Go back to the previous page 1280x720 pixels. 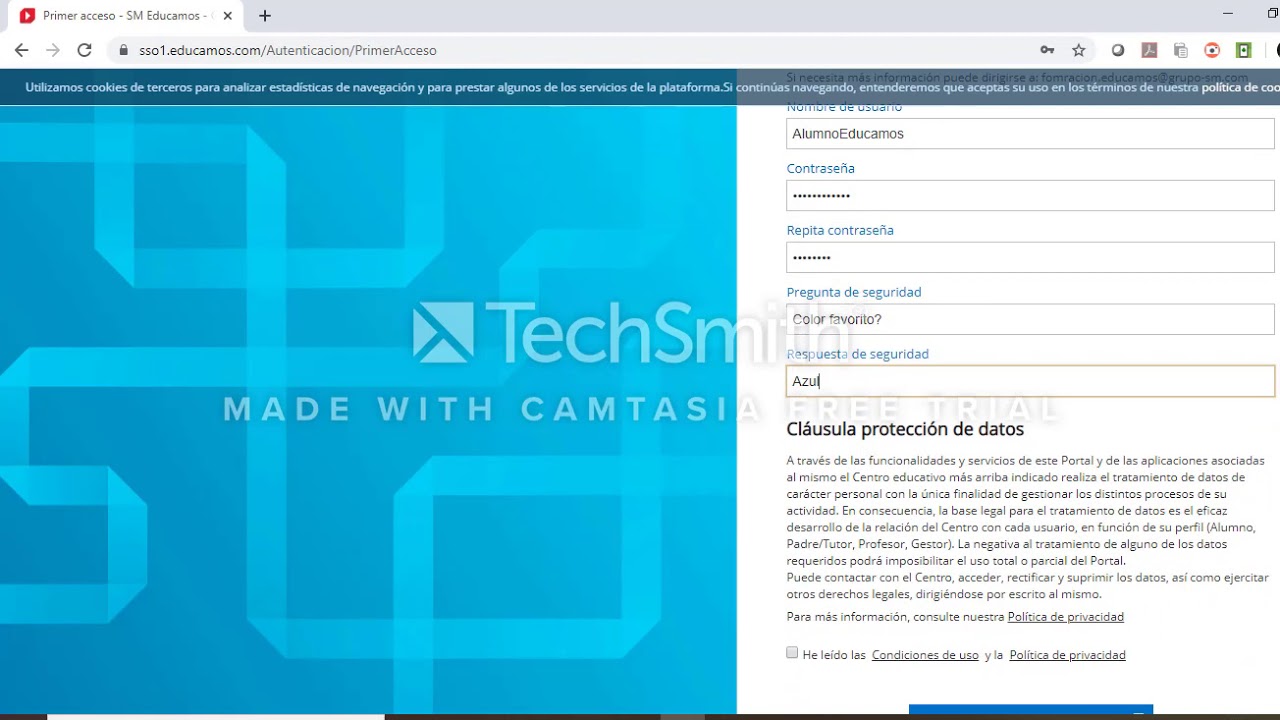coord(21,50)
